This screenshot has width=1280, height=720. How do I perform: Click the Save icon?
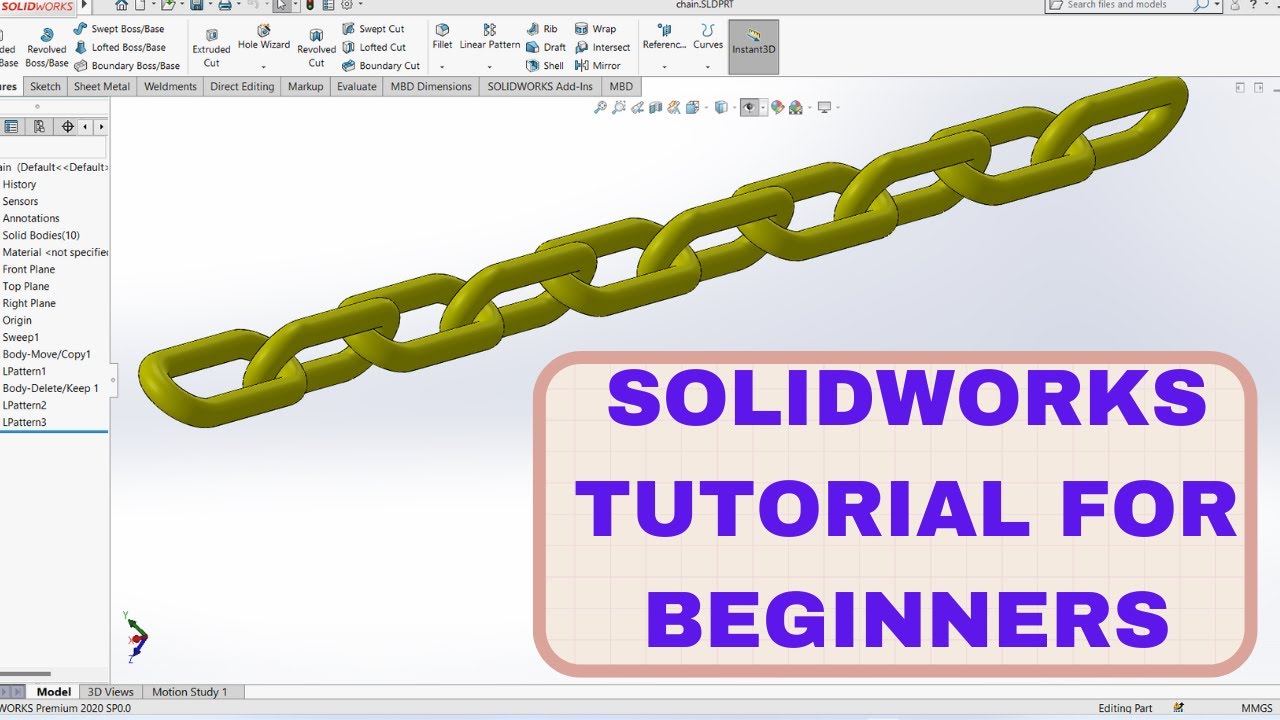point(196,5)
